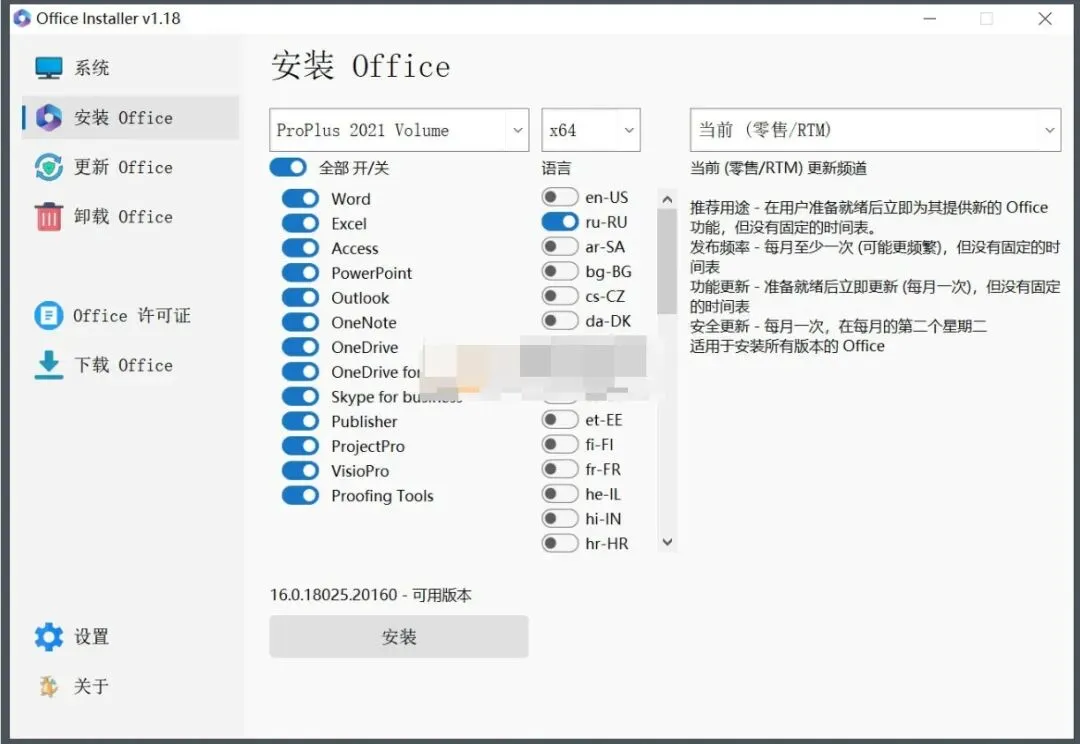Open the 系统 page in sidebar
Image resolution: width=1080 pixels, height=744 pixels.
pyautogui.click(x=131, y=68)
